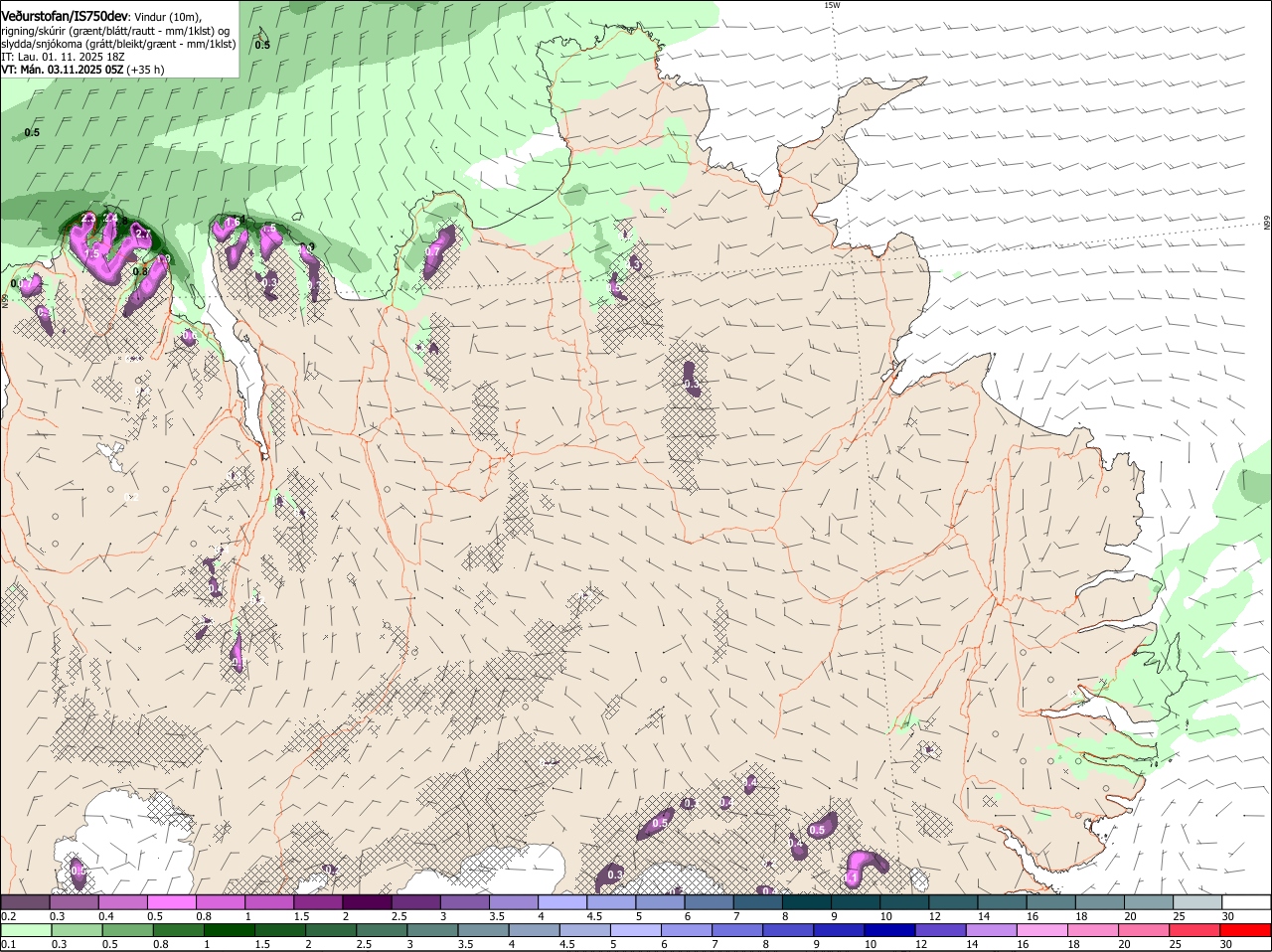Click the 'rigning/skúrir' legend description line
This screenshot has height=952, width=1272.
pyautogui.click(x=115, y=31)
